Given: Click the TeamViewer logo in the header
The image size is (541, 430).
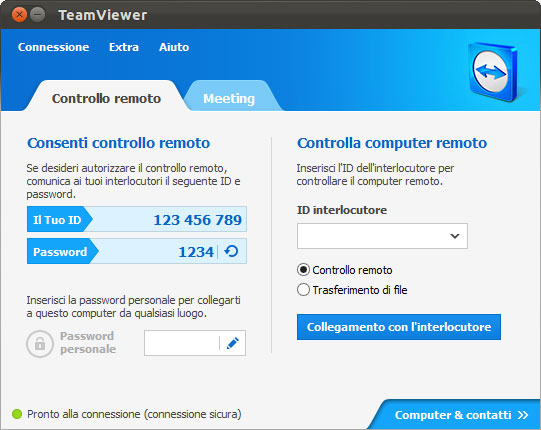Looking at the screenshot, I should coord(494,72).
